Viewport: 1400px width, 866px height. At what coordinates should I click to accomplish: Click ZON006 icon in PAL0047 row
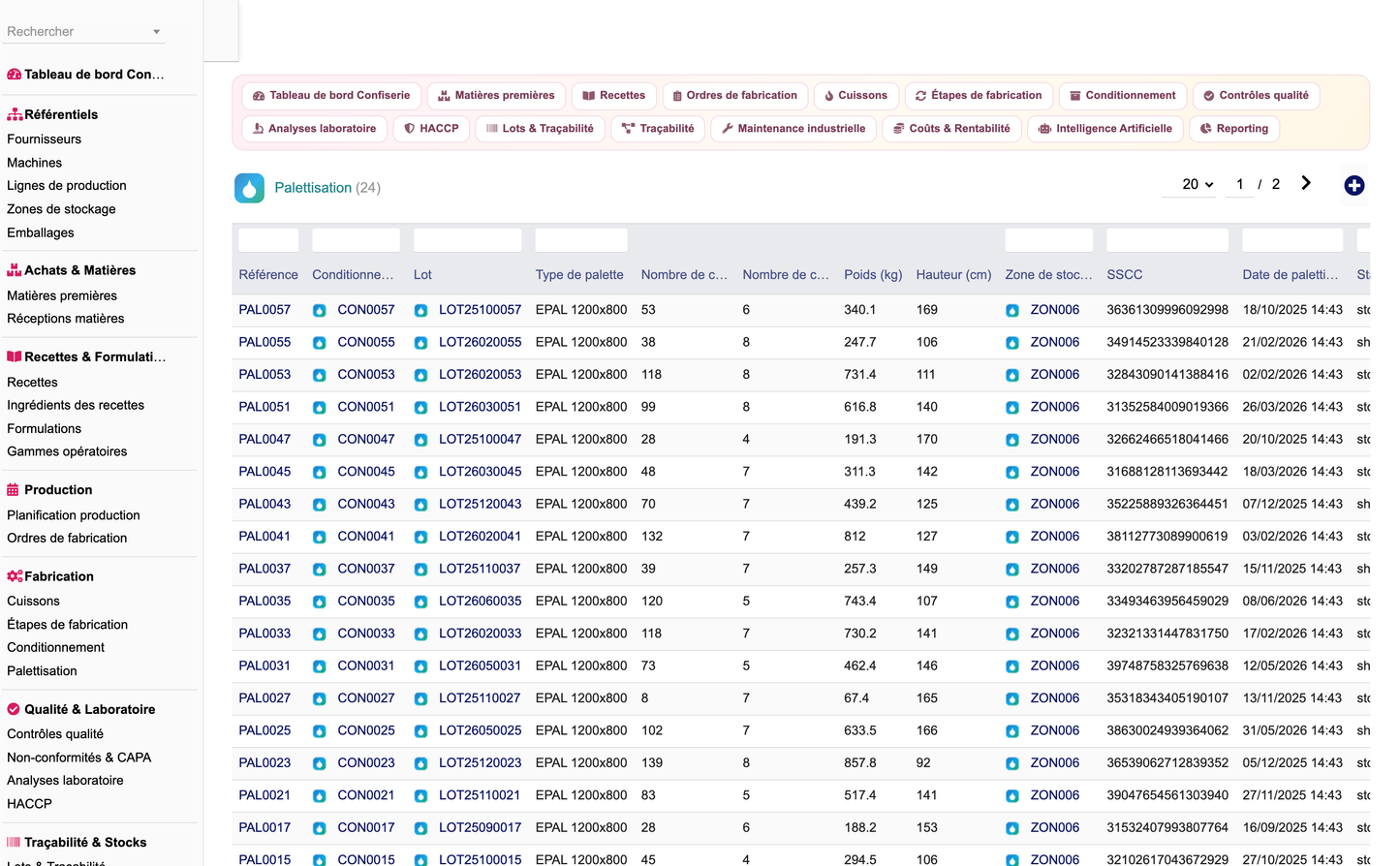(x=1011, y=440)
